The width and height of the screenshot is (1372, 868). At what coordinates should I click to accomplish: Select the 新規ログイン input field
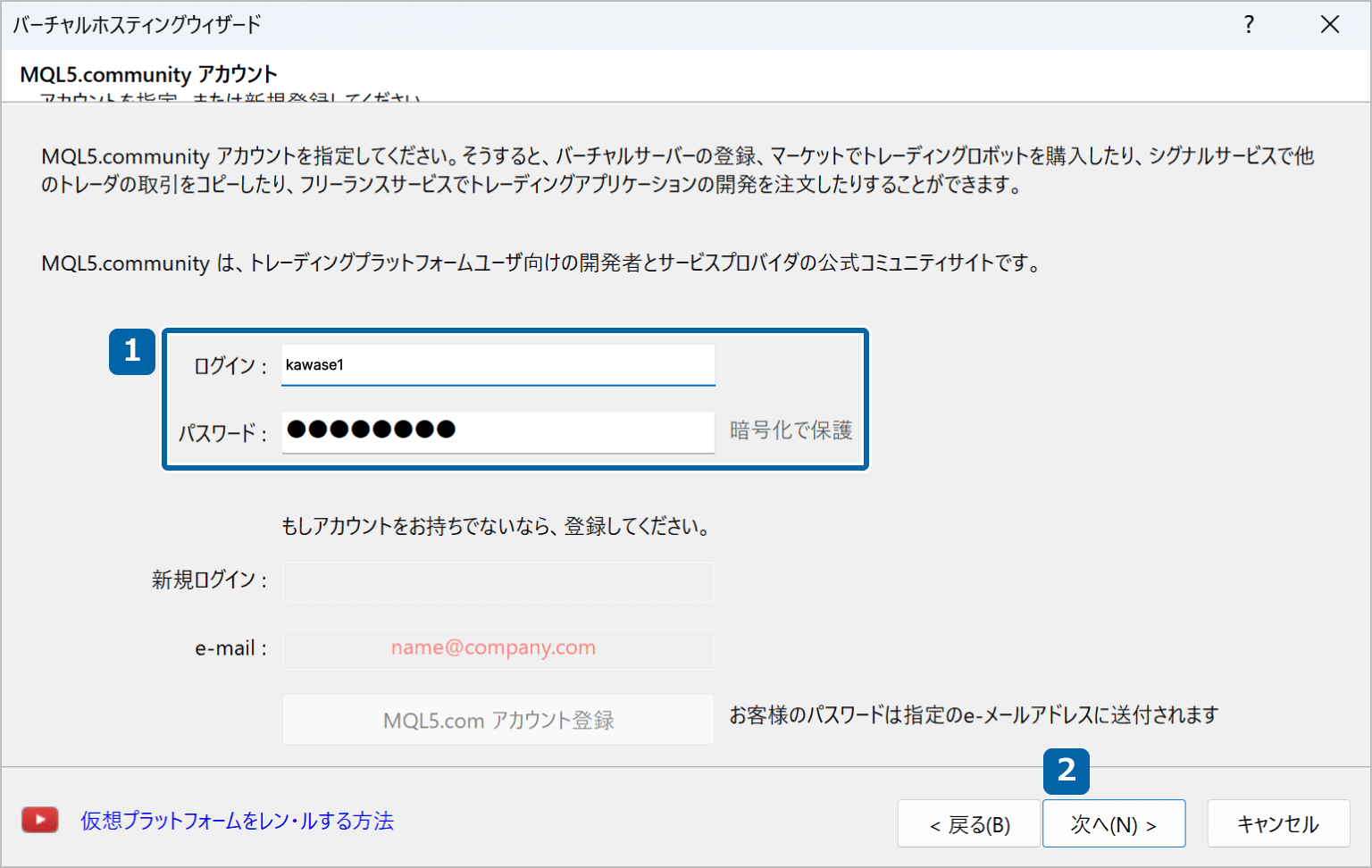click(x=498, y=581)
